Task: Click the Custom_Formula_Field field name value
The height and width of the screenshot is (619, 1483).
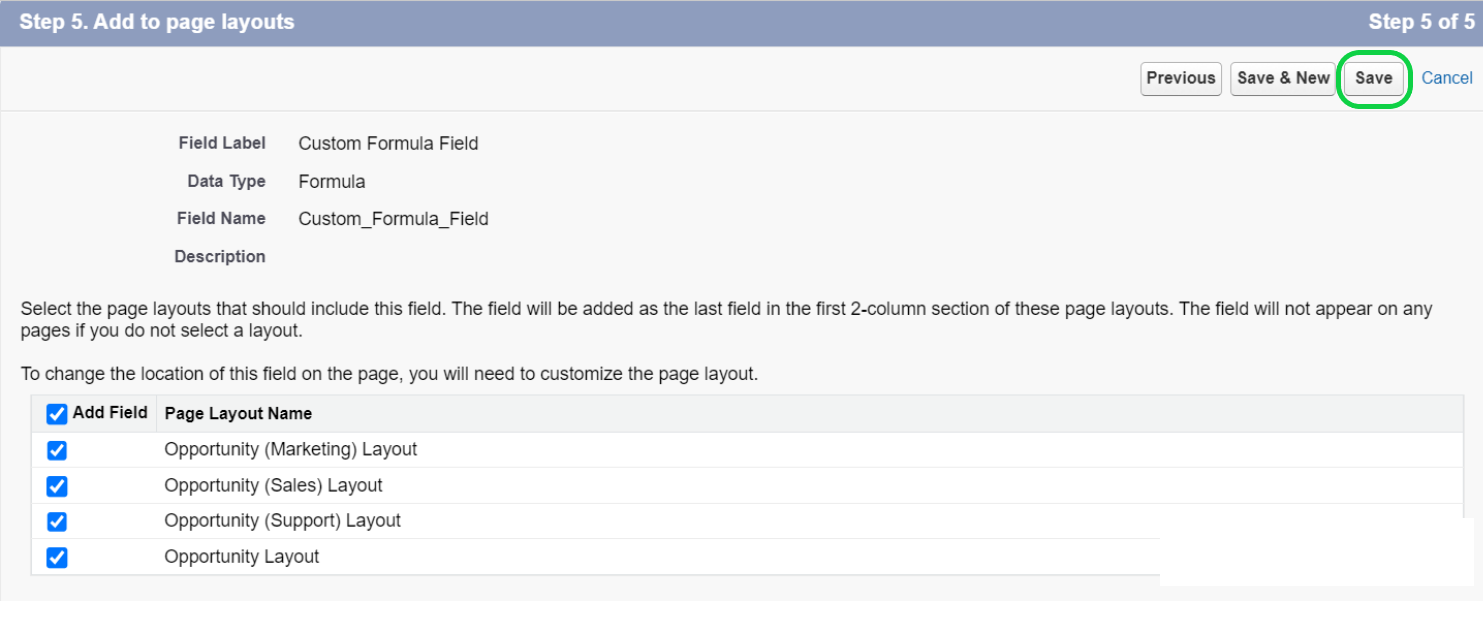Action: coord(393,219)
